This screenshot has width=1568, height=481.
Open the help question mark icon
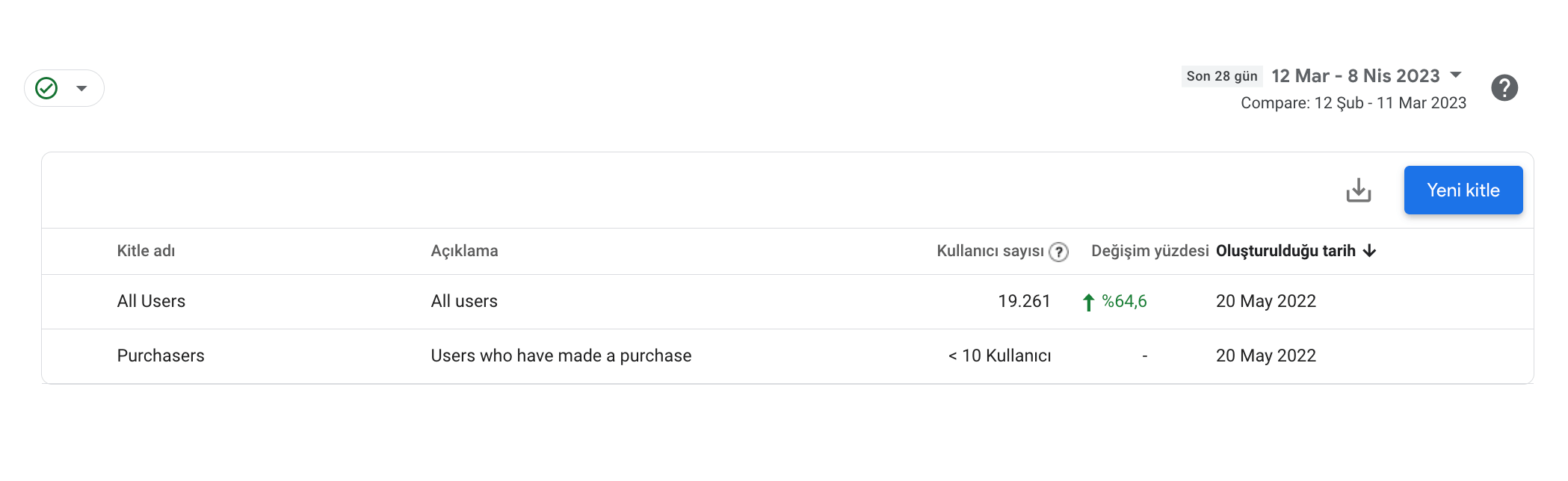tap(1504, 88)
